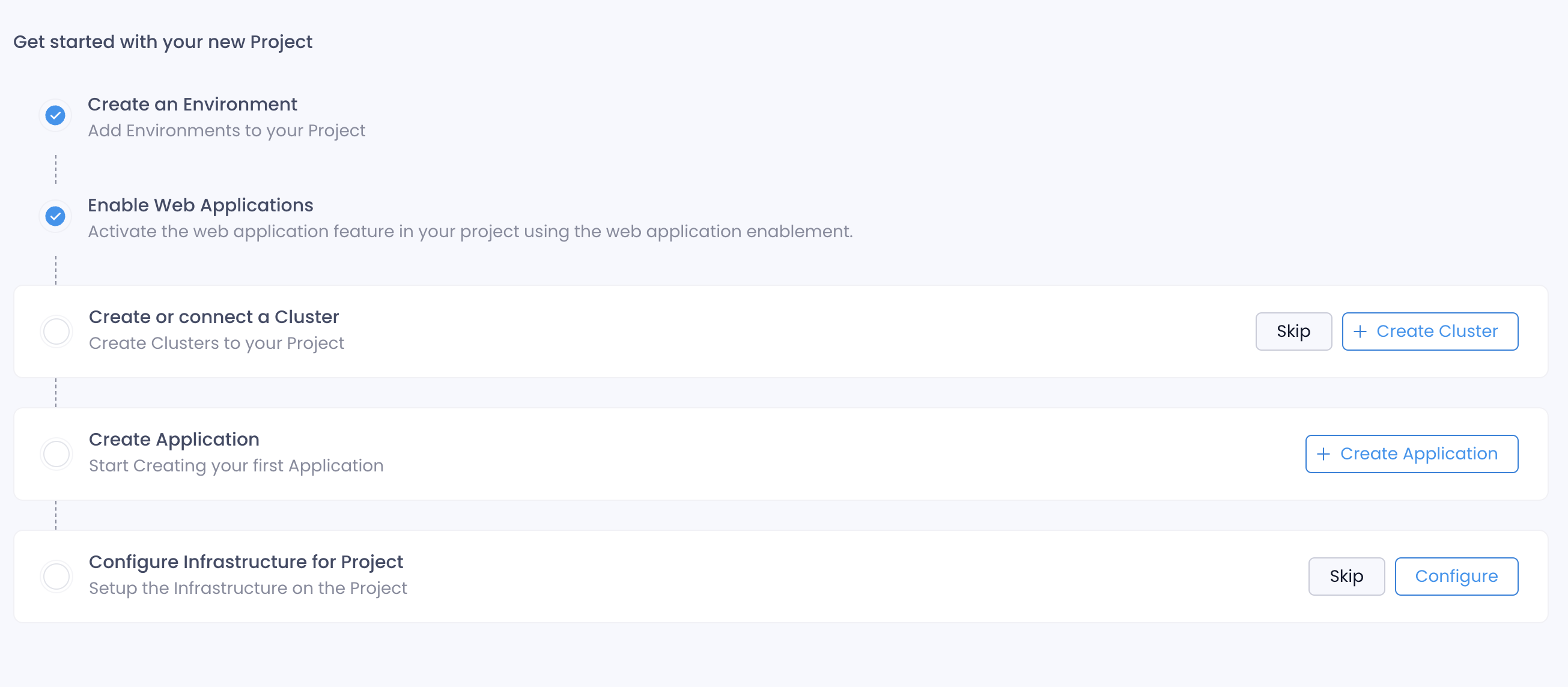Click the Create Cluster button
Screen dimensions: 1568x687
(1430, 331)
